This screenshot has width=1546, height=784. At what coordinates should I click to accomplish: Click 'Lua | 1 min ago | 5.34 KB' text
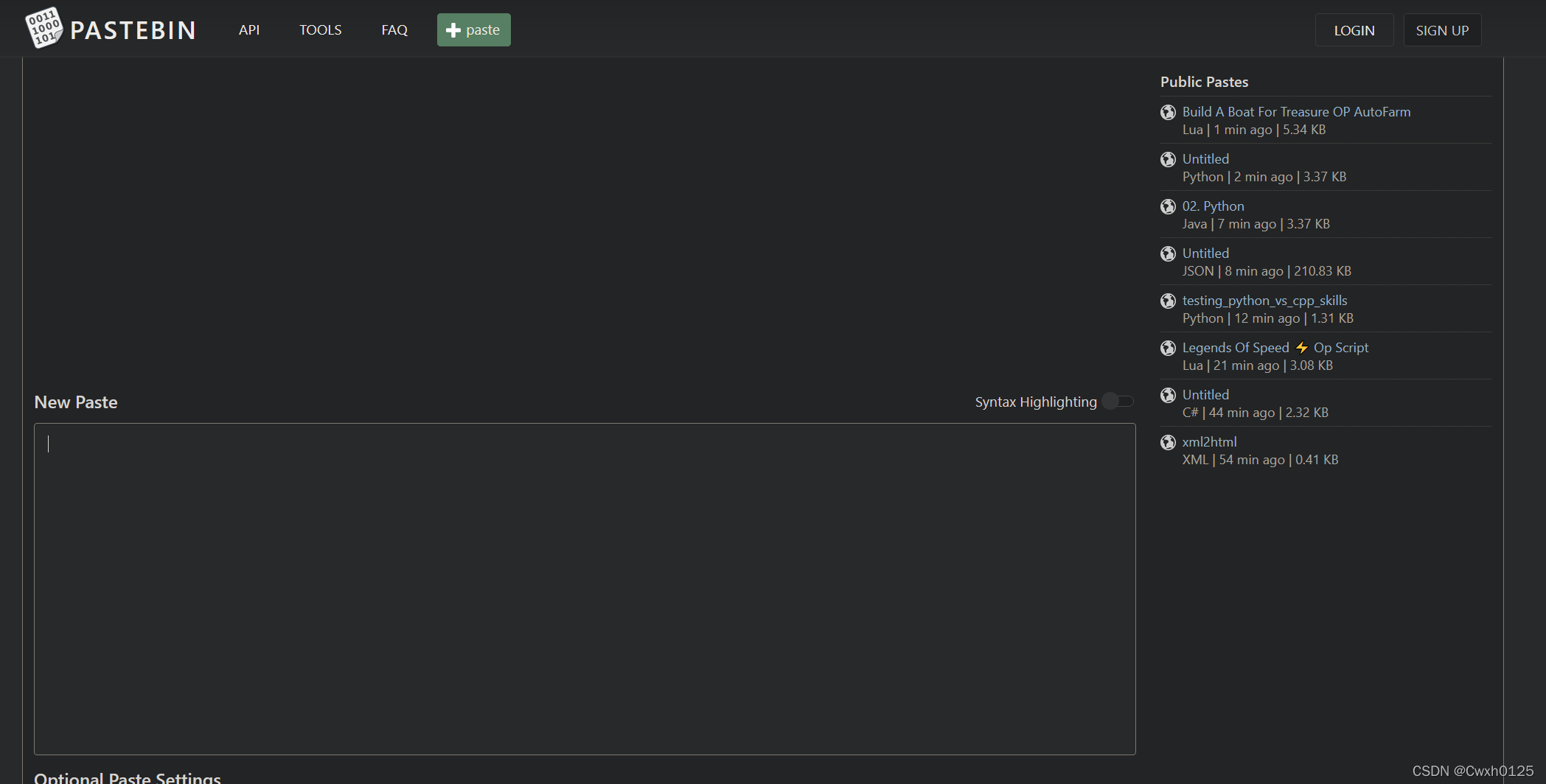tap(1253, 130)
